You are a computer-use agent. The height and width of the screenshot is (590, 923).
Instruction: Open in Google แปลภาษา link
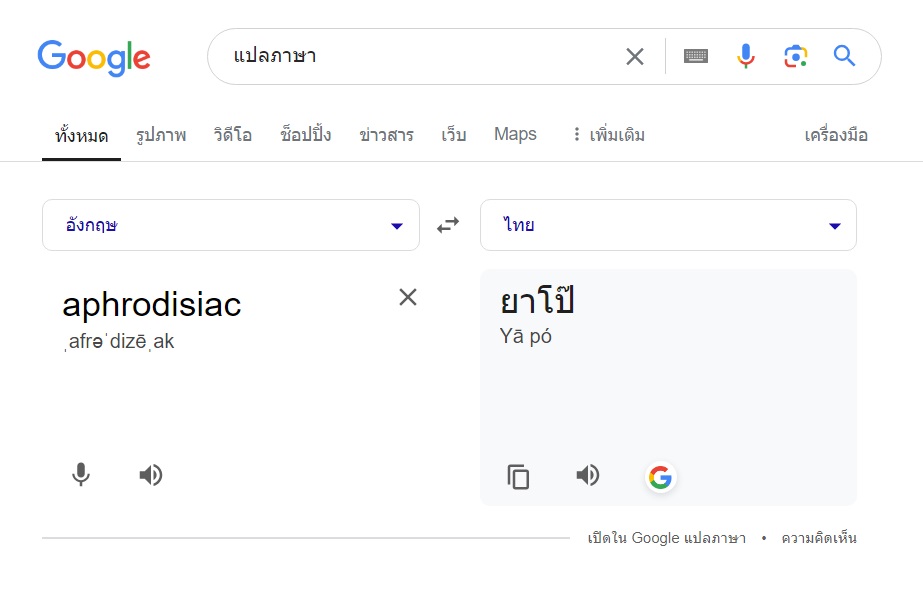pos(666,538)
